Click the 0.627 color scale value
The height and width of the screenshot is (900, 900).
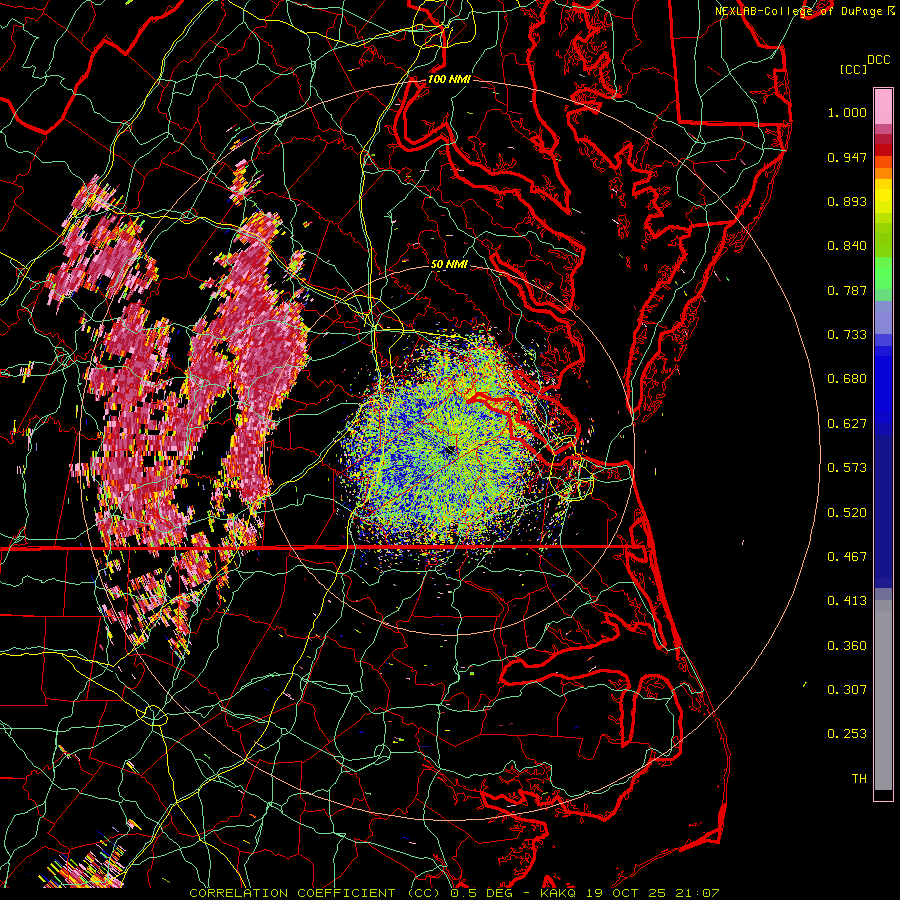(847, 424)
